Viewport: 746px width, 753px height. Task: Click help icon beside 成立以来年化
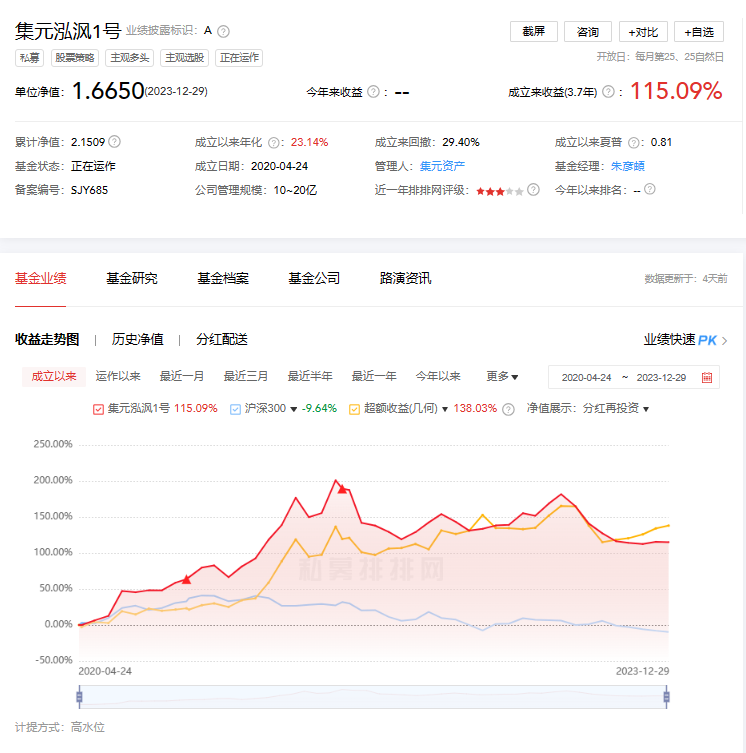(x=274, y=143)
